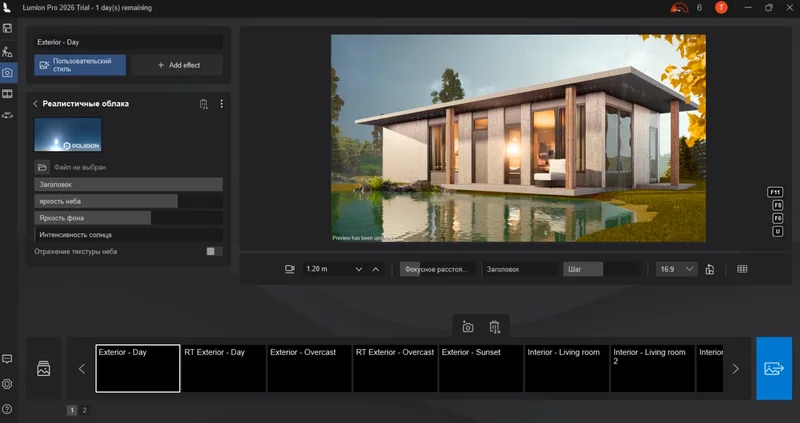Screen dimensions: 800x423
Task: Adjust the яркость неба slider
Action: (x=129, y=201)
